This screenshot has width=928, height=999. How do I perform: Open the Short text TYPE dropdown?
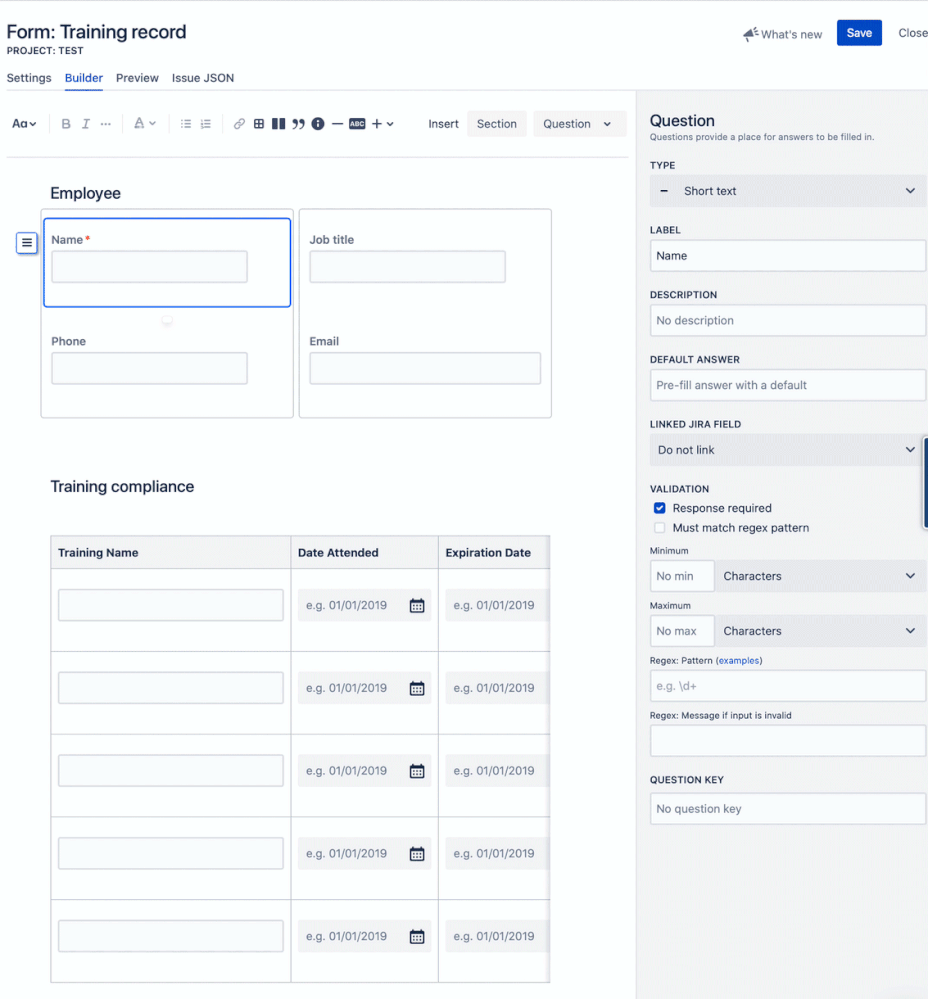(x=787, y=191)
